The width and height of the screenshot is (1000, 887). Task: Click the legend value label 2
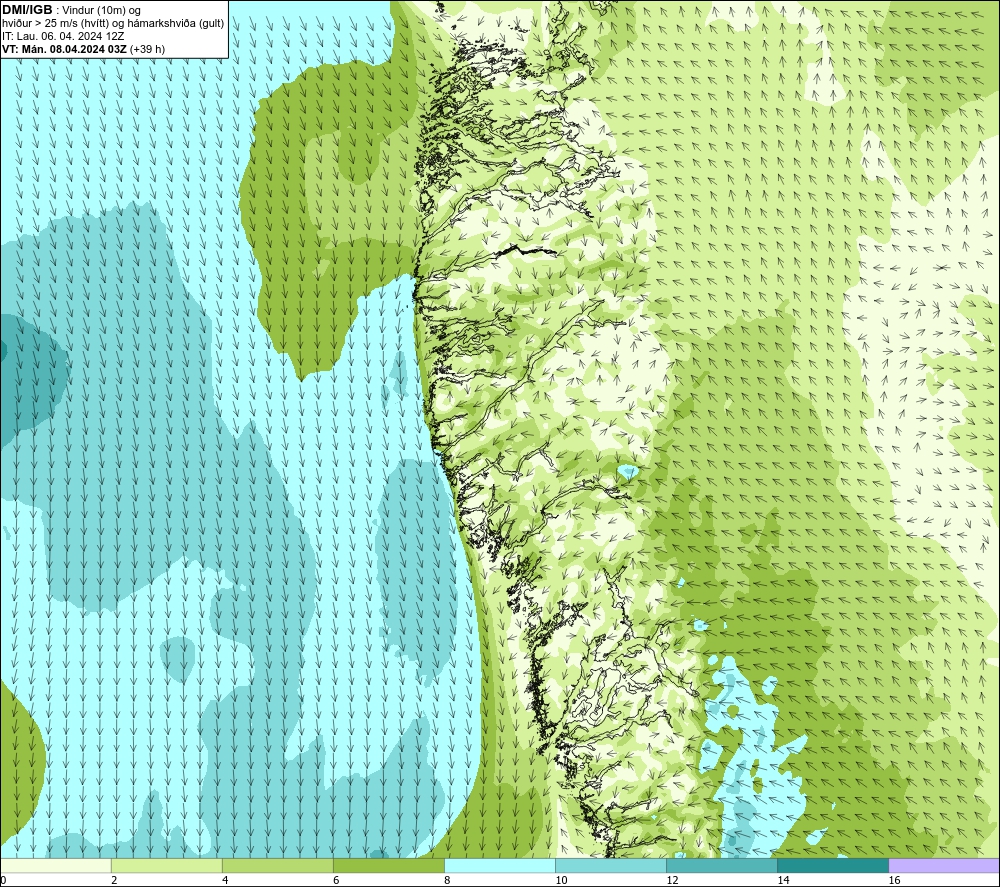(114, 880)
